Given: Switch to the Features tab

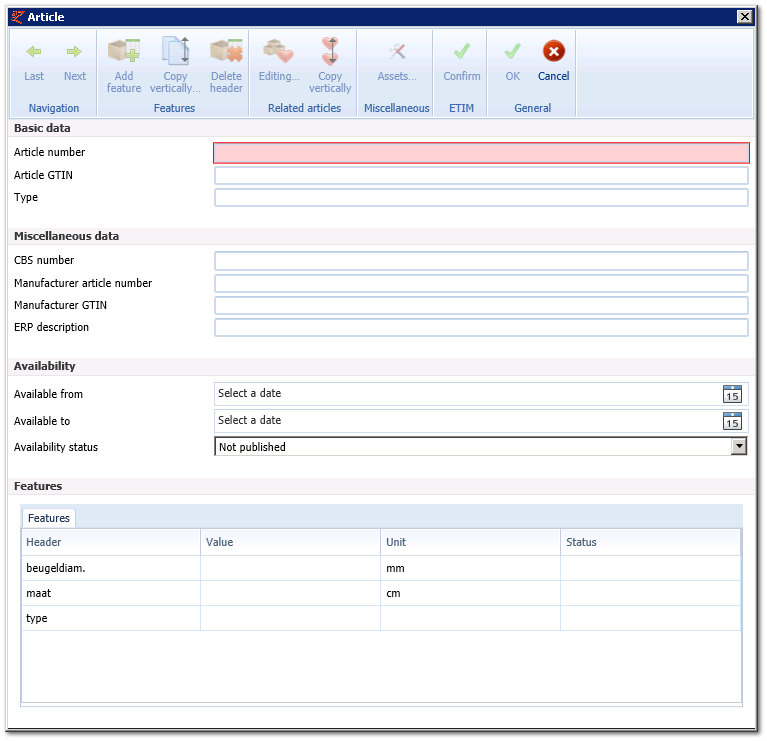Looking at the screenshot, I should (48, 518).
